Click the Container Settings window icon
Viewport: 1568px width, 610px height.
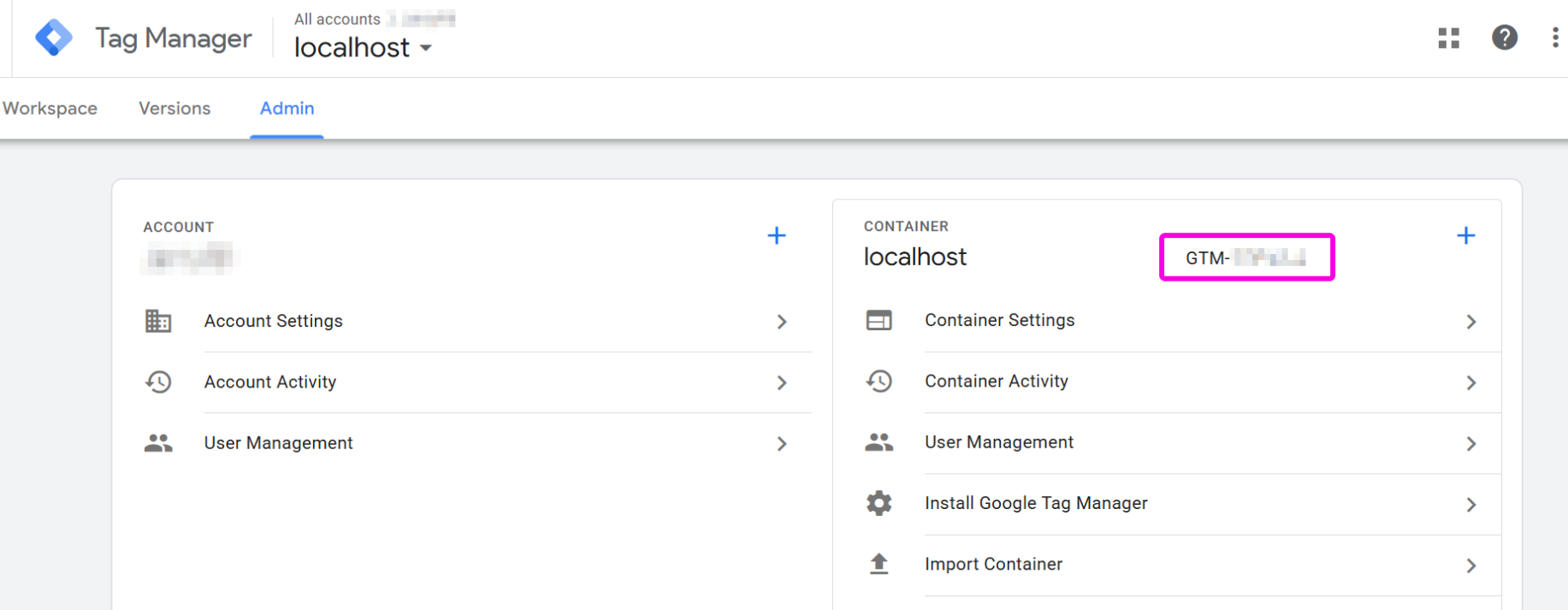click(x=879, y=320)
